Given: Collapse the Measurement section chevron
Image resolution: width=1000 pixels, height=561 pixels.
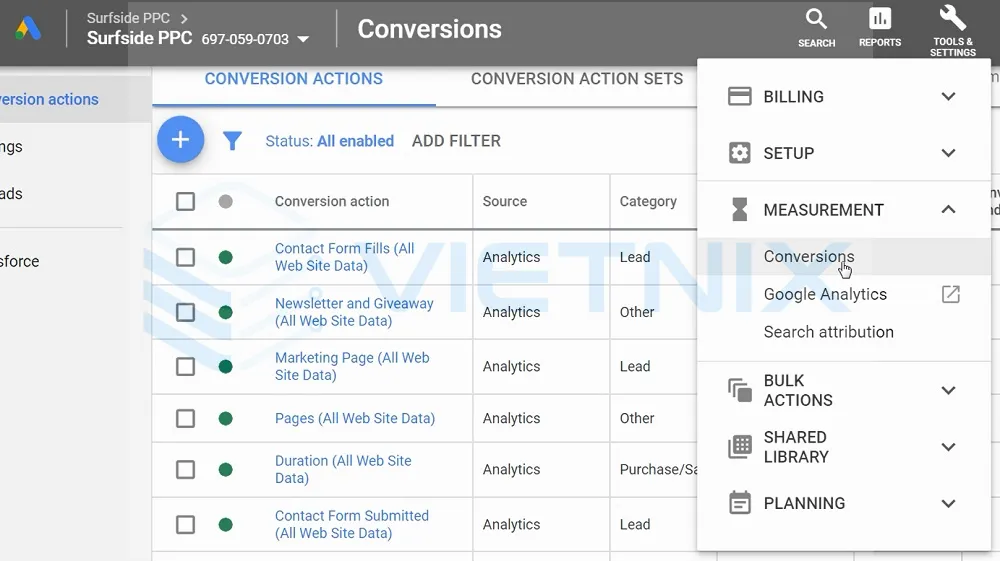Looking at the screenshot, I should [948, 209].
